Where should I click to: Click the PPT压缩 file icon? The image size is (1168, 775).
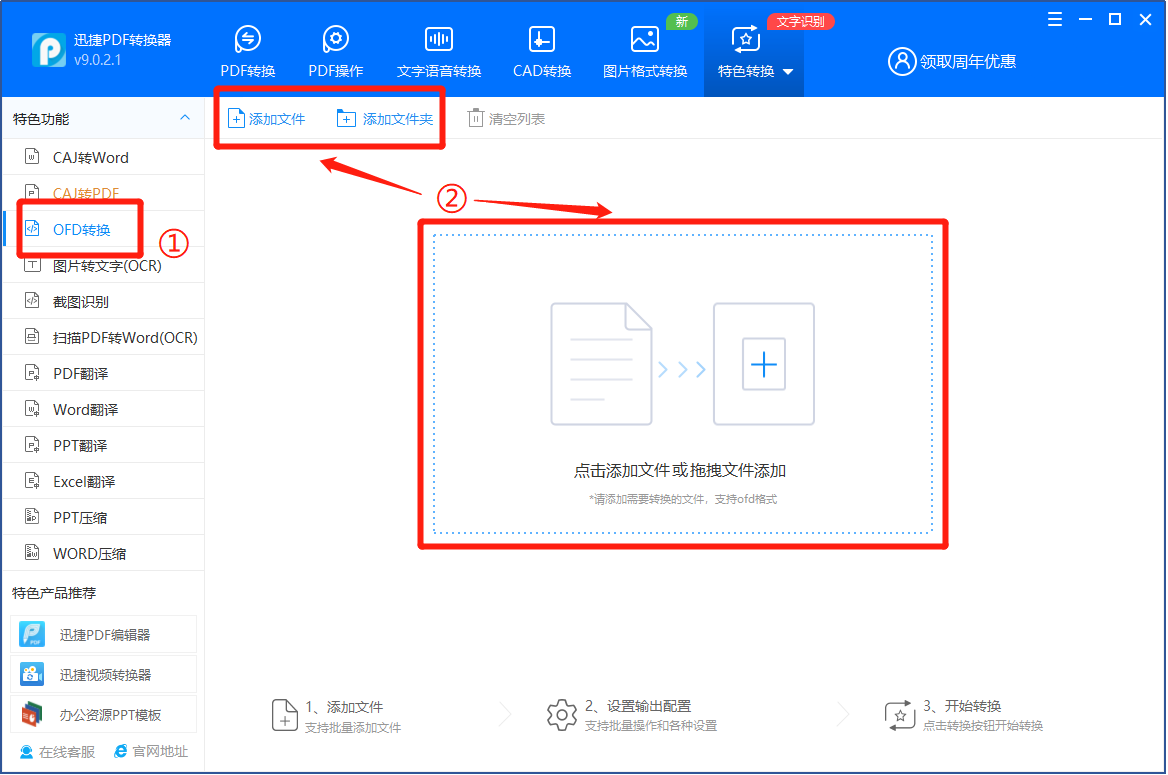point(32,516)
